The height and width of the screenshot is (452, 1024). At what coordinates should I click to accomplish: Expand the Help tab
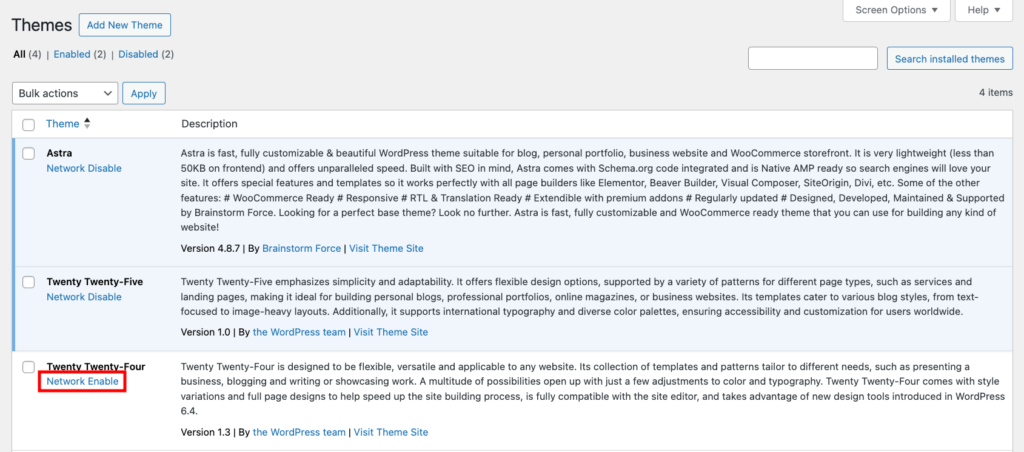(x=984, y=10)
